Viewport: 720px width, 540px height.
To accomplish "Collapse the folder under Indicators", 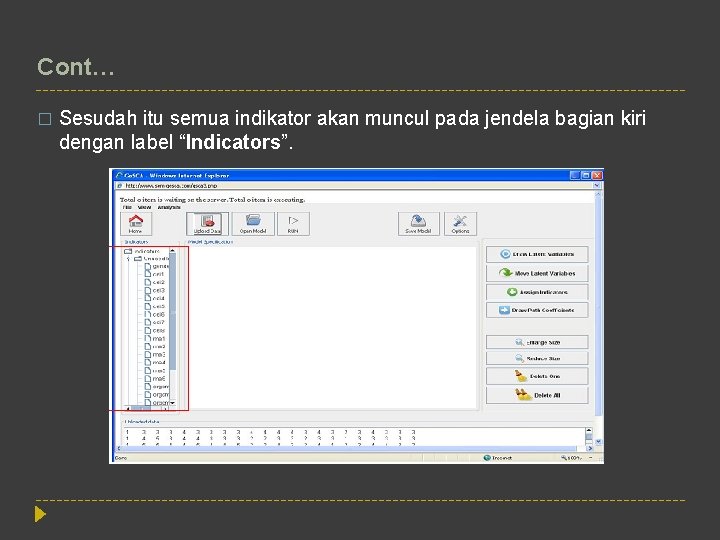I will point(129,259).
